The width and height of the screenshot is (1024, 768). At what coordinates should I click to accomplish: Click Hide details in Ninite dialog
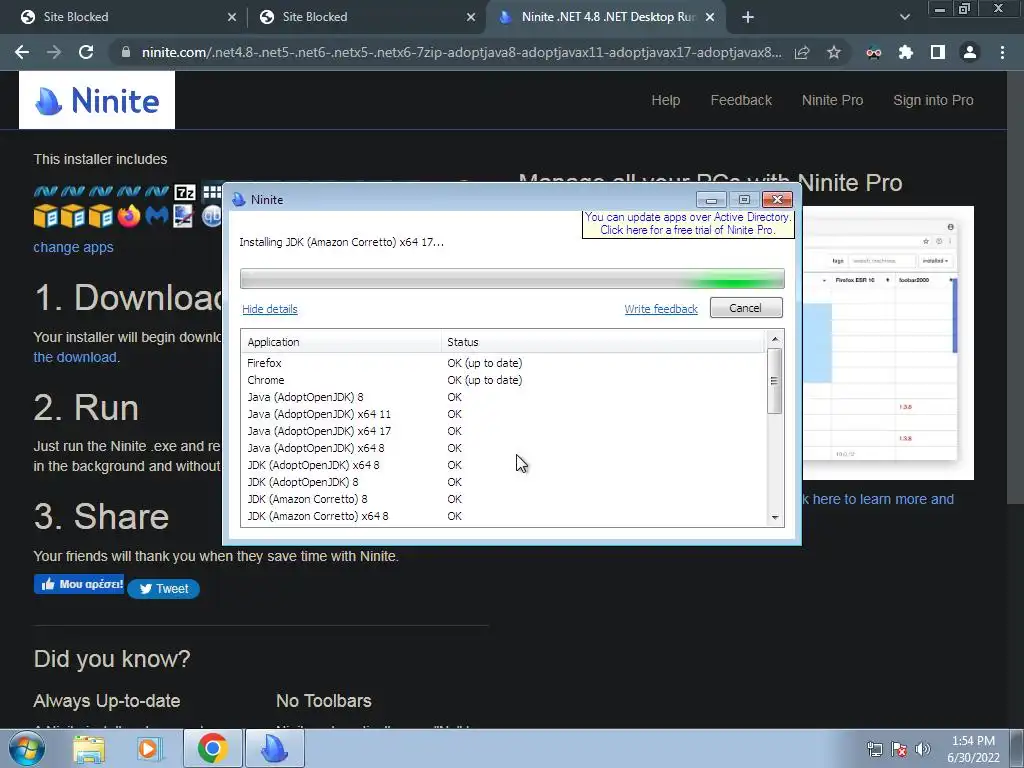point(270,309)
